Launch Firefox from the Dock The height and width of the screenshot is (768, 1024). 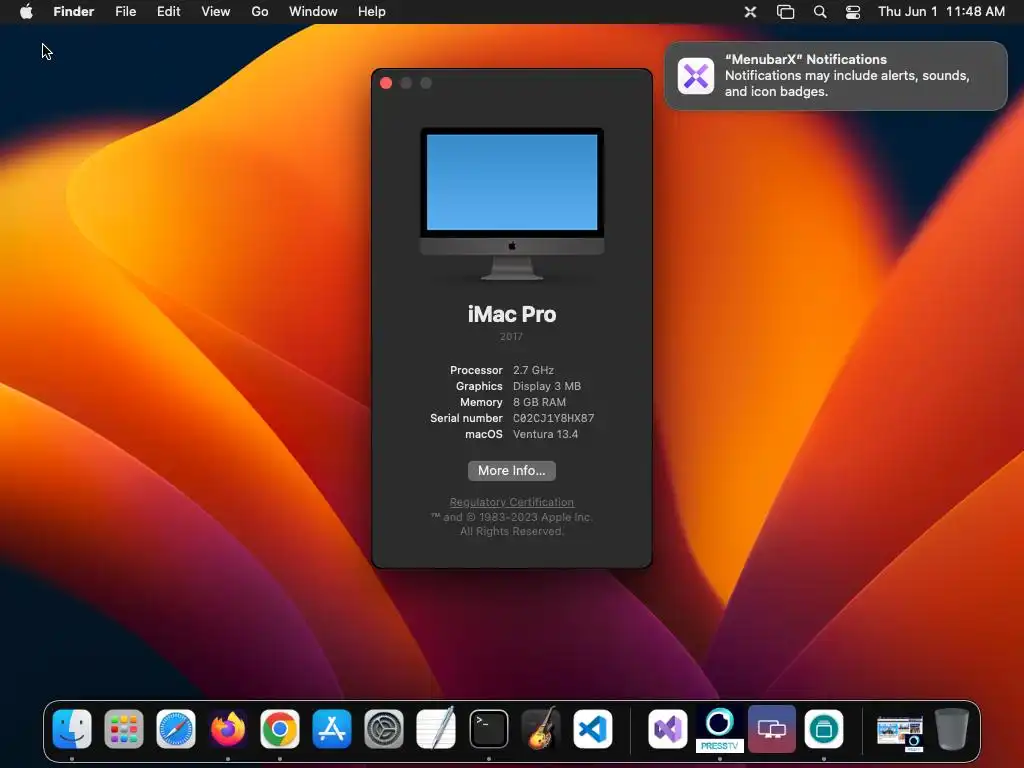pos(228,728)
